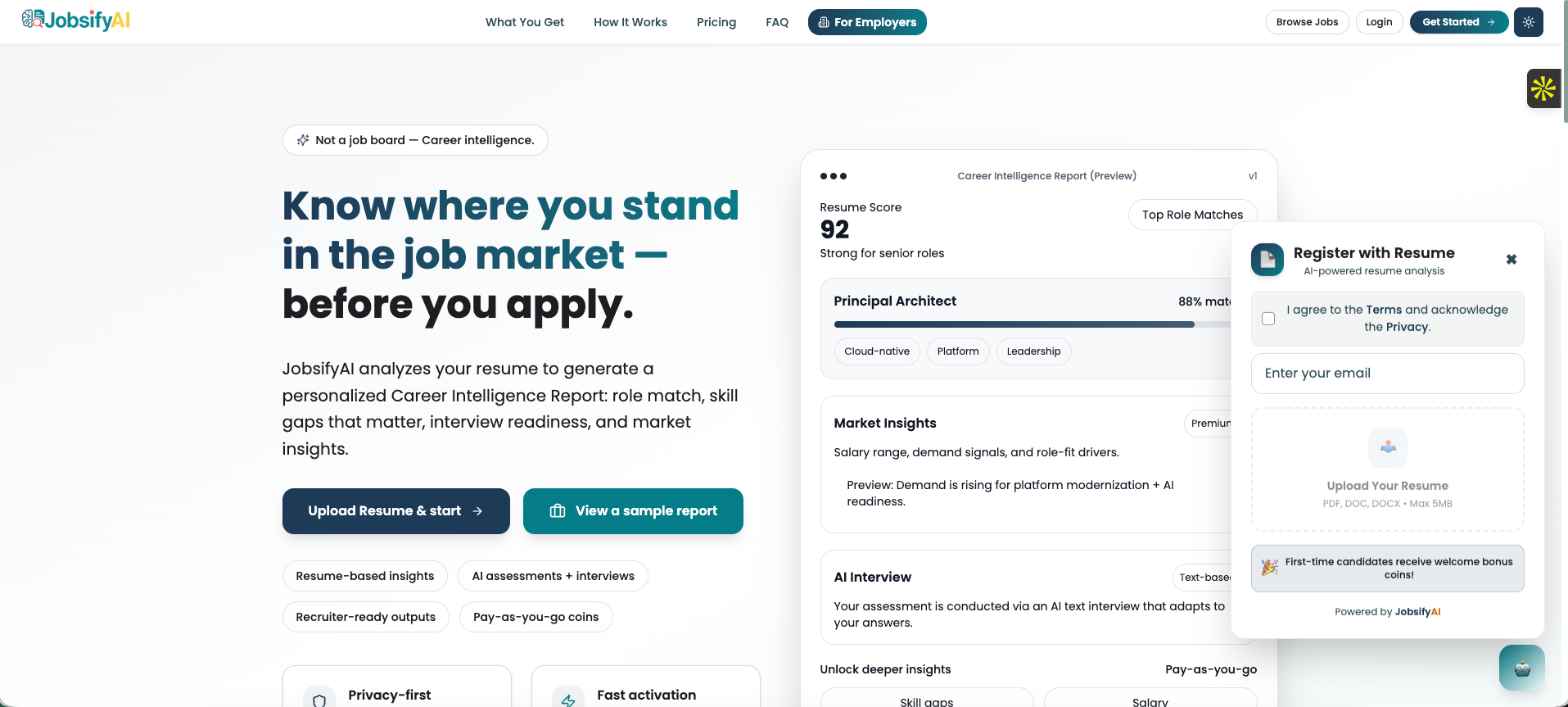The width and height of the screenshot is (1568, 707).
Task: Toggle the light/dark theme sun icon
Action: pos(1528,22)
